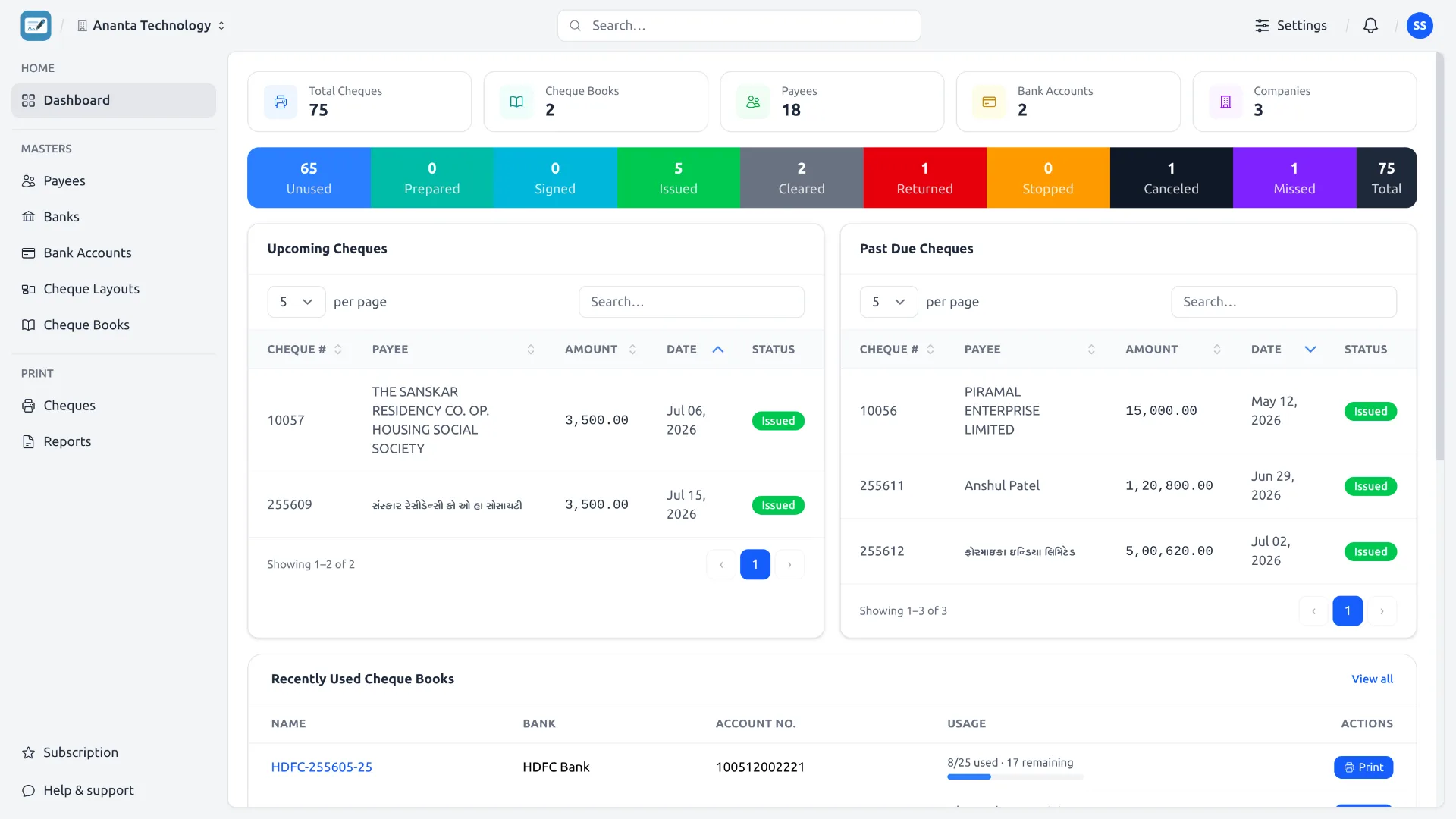The image size is (1456, 819).
Task: Toggle Past Due Cheques Date sort arrow
Action: coord(1310,350)
